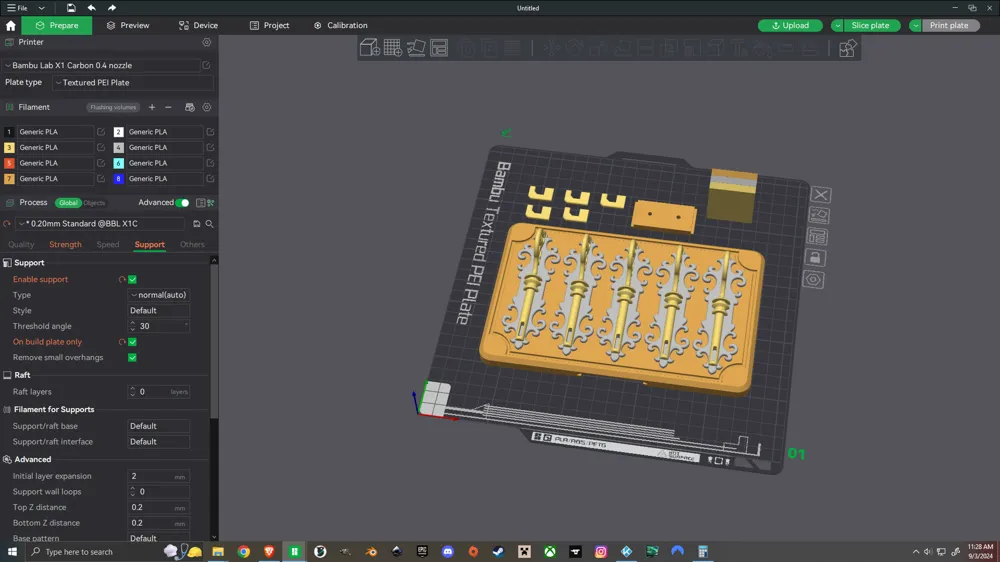
Task: Save the process preset icon
Action: (x=196, y=224)
